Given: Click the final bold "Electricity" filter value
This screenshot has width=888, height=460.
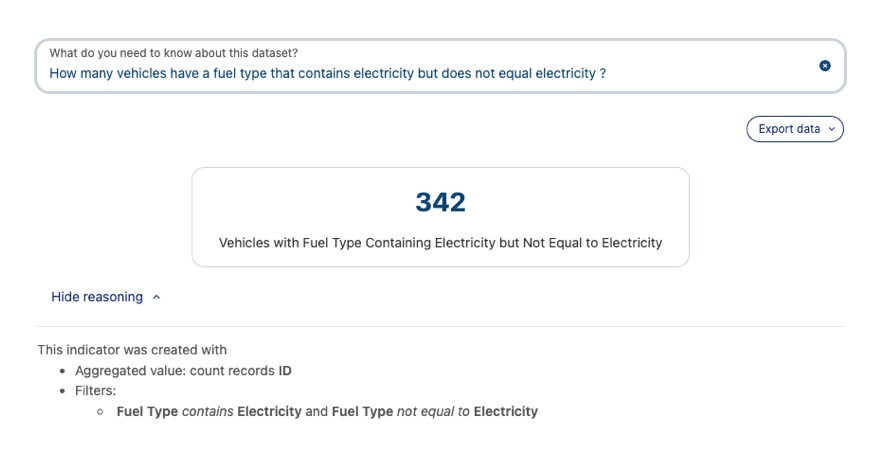Looking at the screenshot, I should tap(505, 411).
